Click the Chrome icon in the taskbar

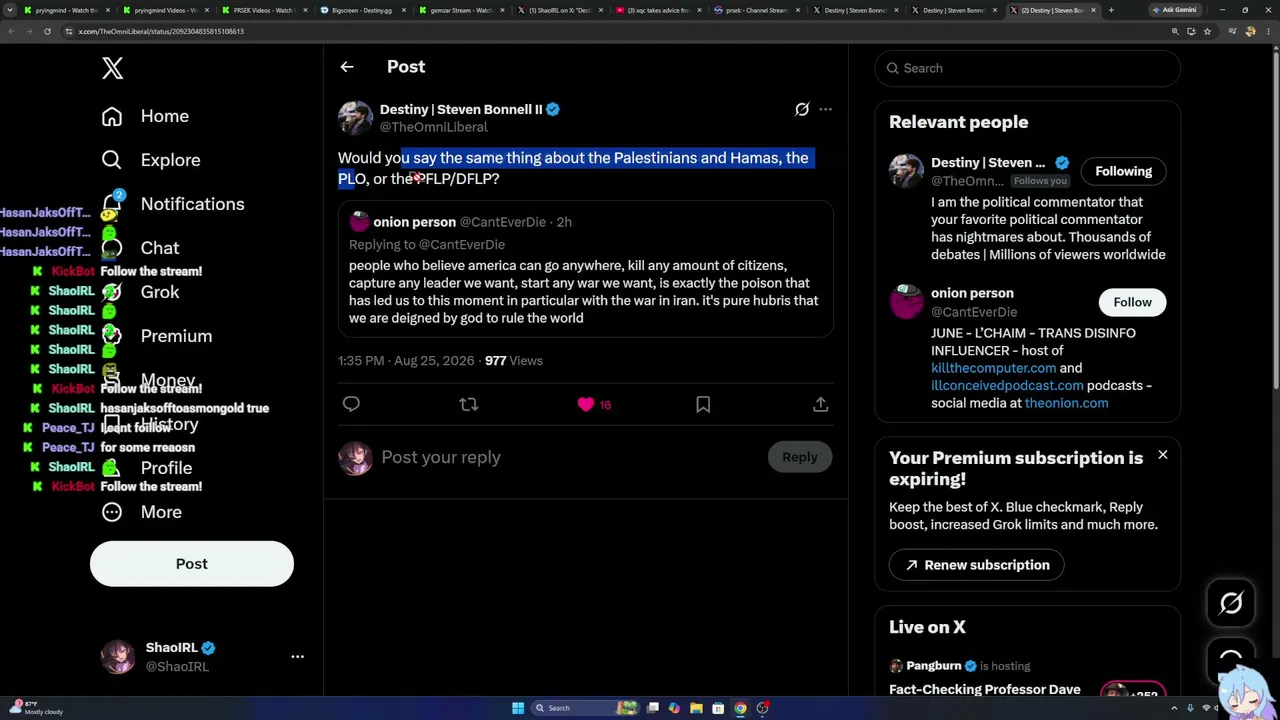click(x=740, y=708)
